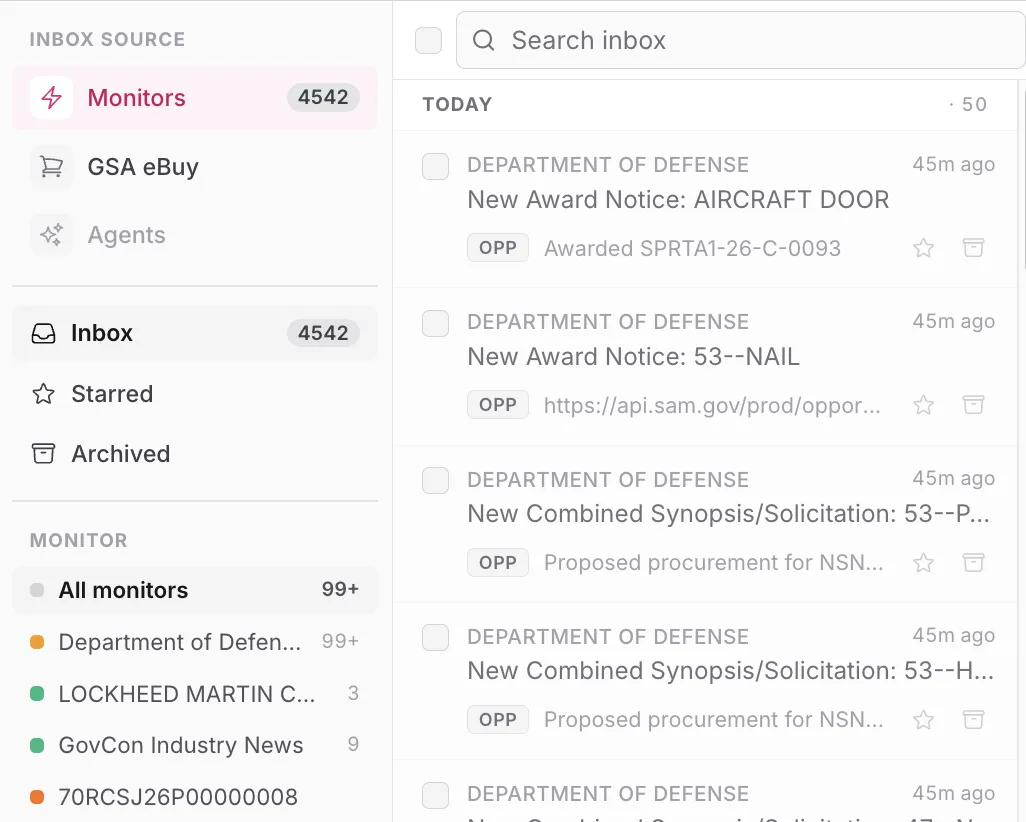Viewport: 1026px width, 822px height.
Task: Open the Agents source
Action: 195,235
